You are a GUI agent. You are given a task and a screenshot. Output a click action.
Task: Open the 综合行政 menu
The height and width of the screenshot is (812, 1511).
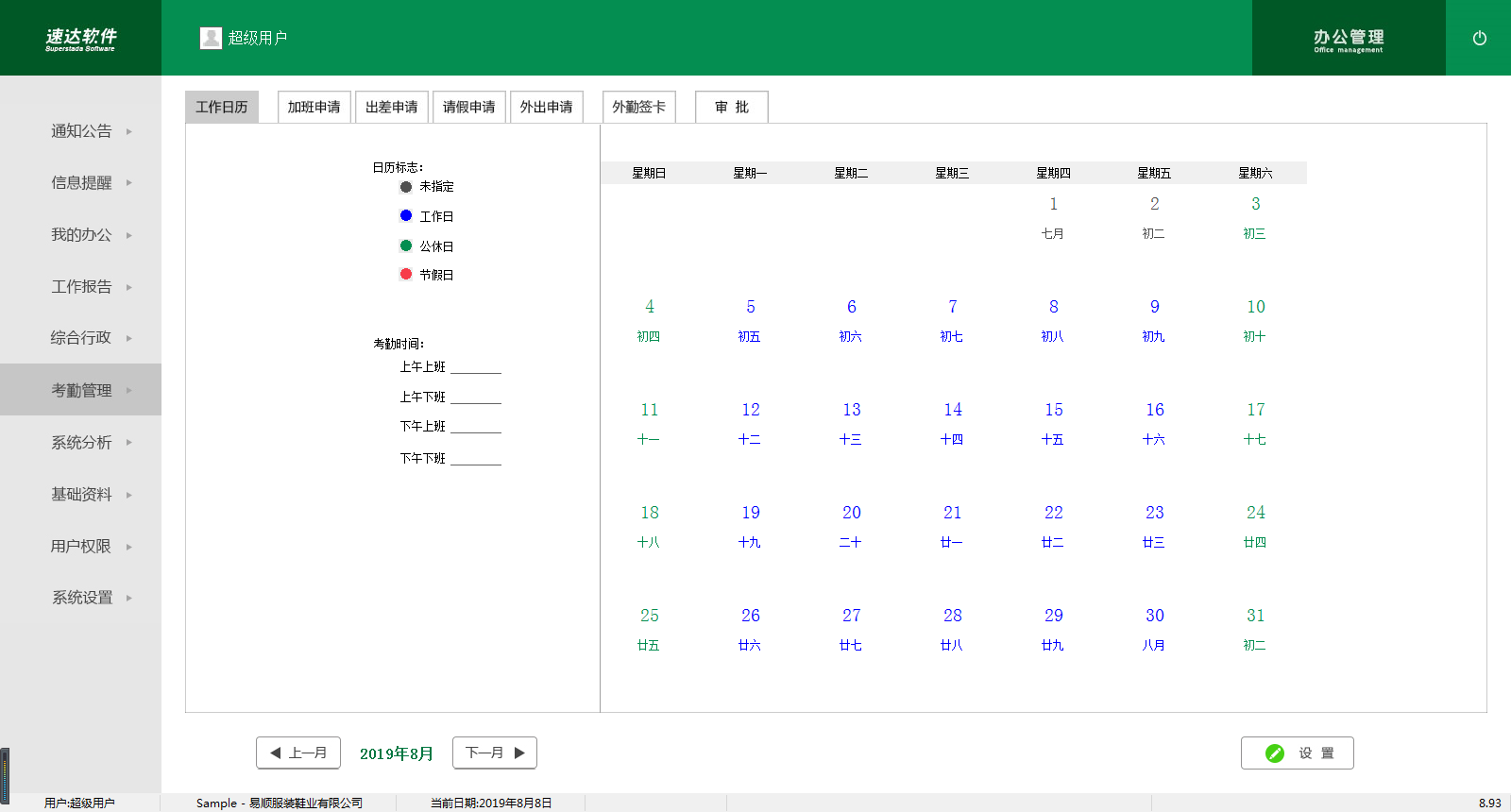click(81, 338)
